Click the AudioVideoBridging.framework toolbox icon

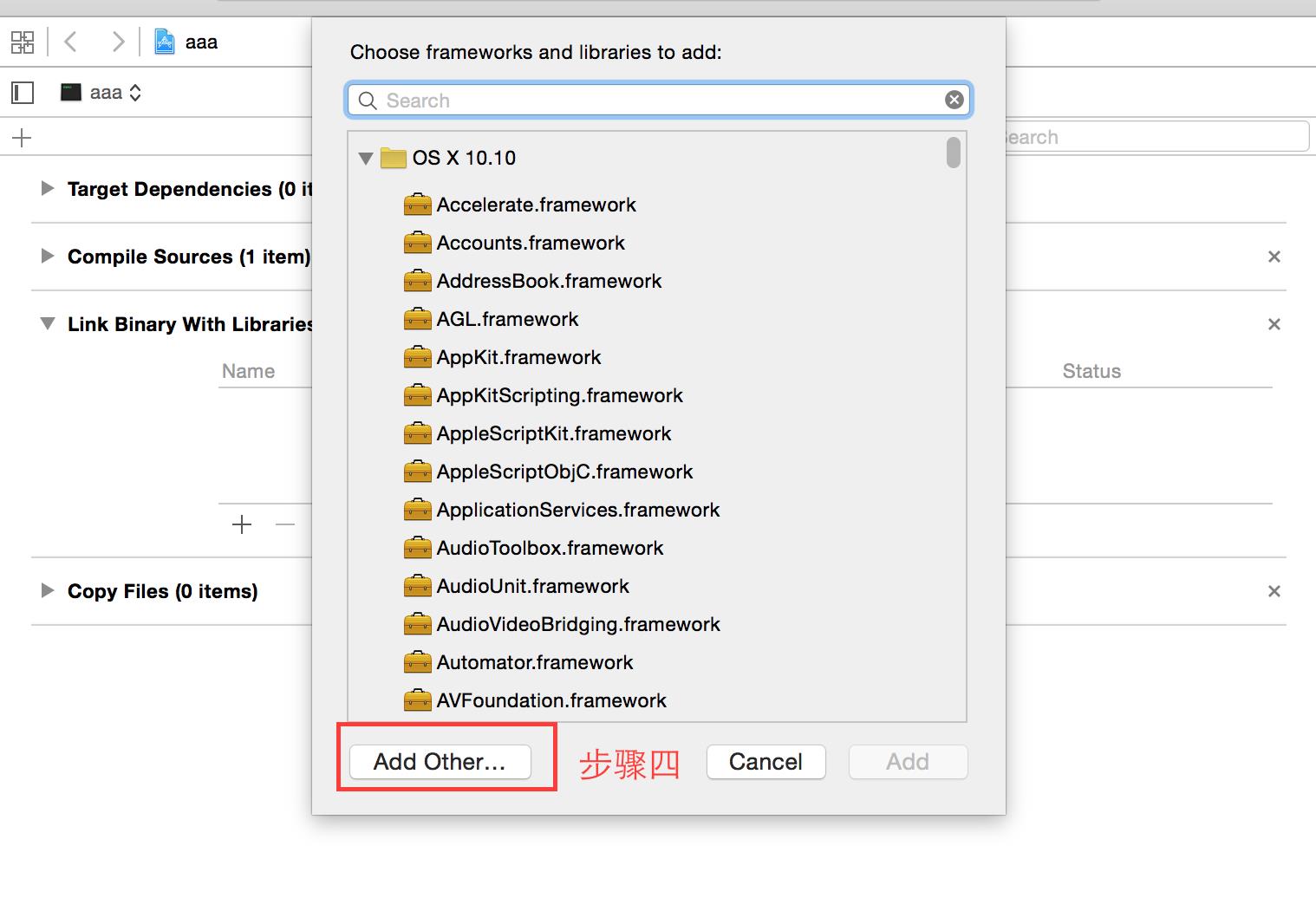417,624
